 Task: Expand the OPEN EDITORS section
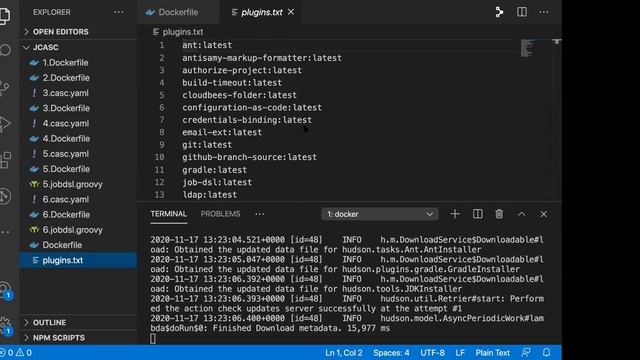pos(60,32)
